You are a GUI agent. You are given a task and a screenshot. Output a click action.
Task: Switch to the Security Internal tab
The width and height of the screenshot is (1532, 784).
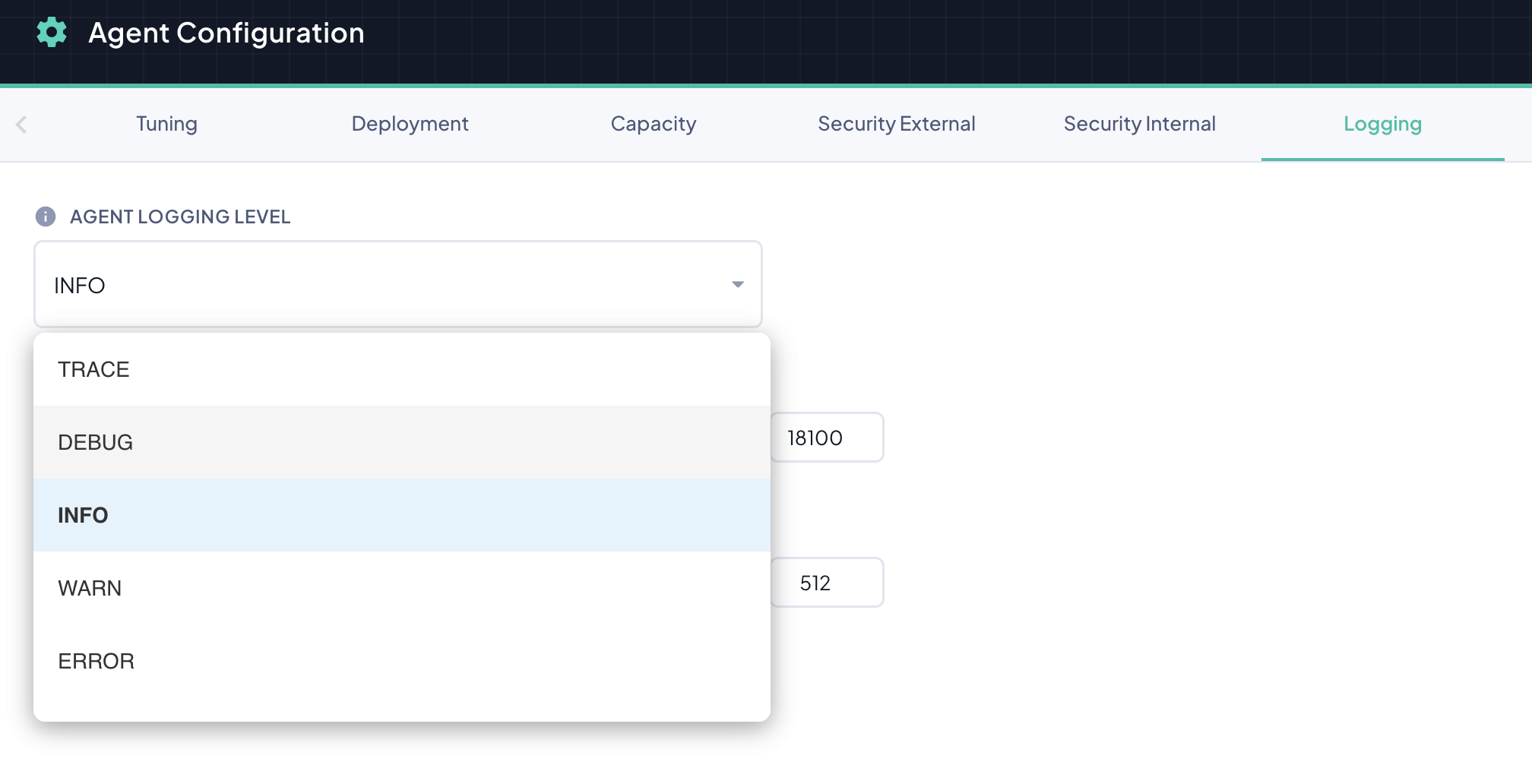[x=1140, y=124]
